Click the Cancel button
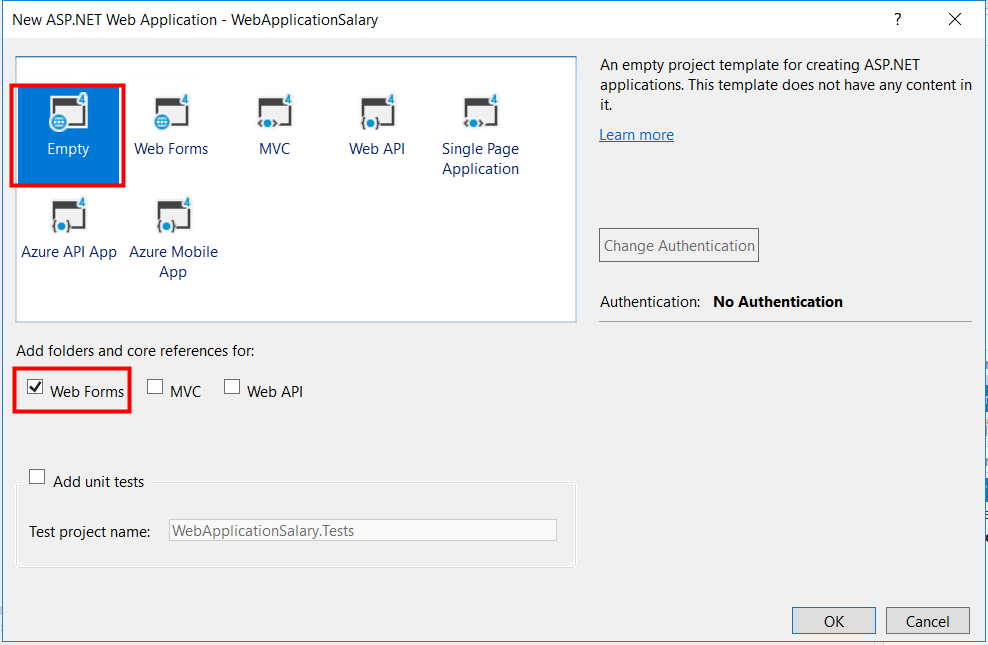Viewport: 988px width, 645px height. coord(928,621)
